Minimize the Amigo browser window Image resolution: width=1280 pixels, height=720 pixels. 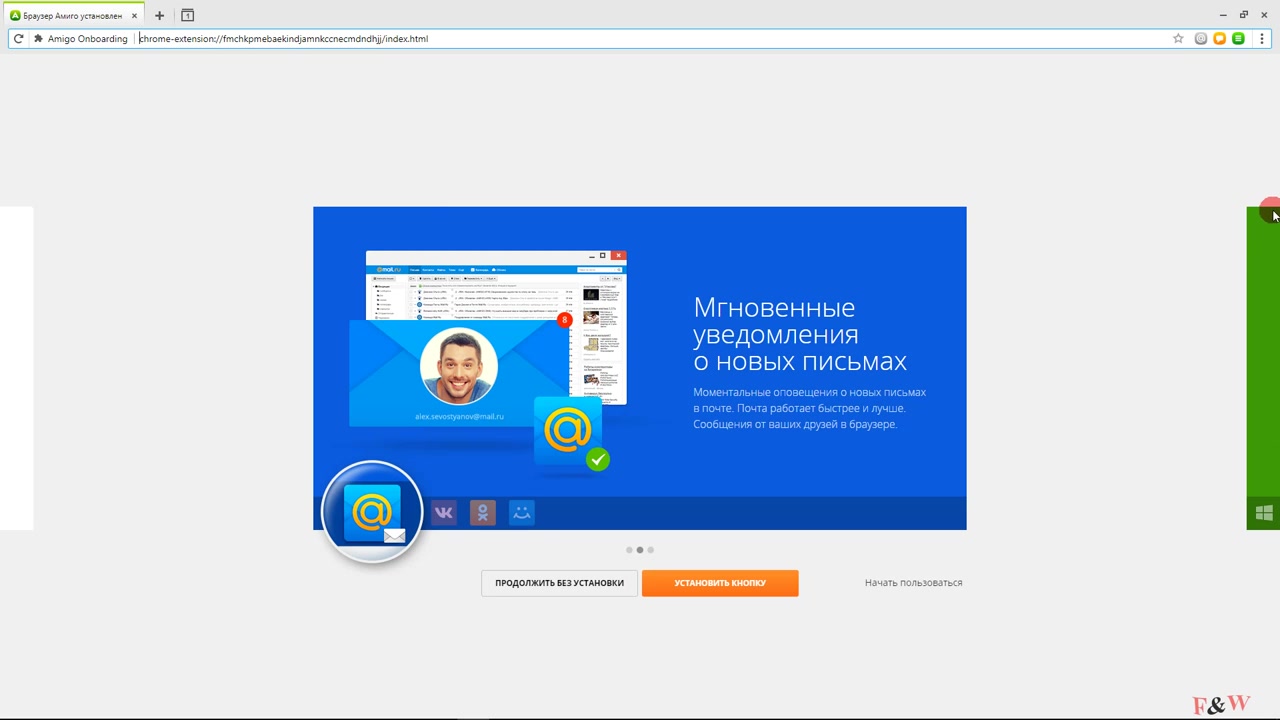coord(1223,15)
